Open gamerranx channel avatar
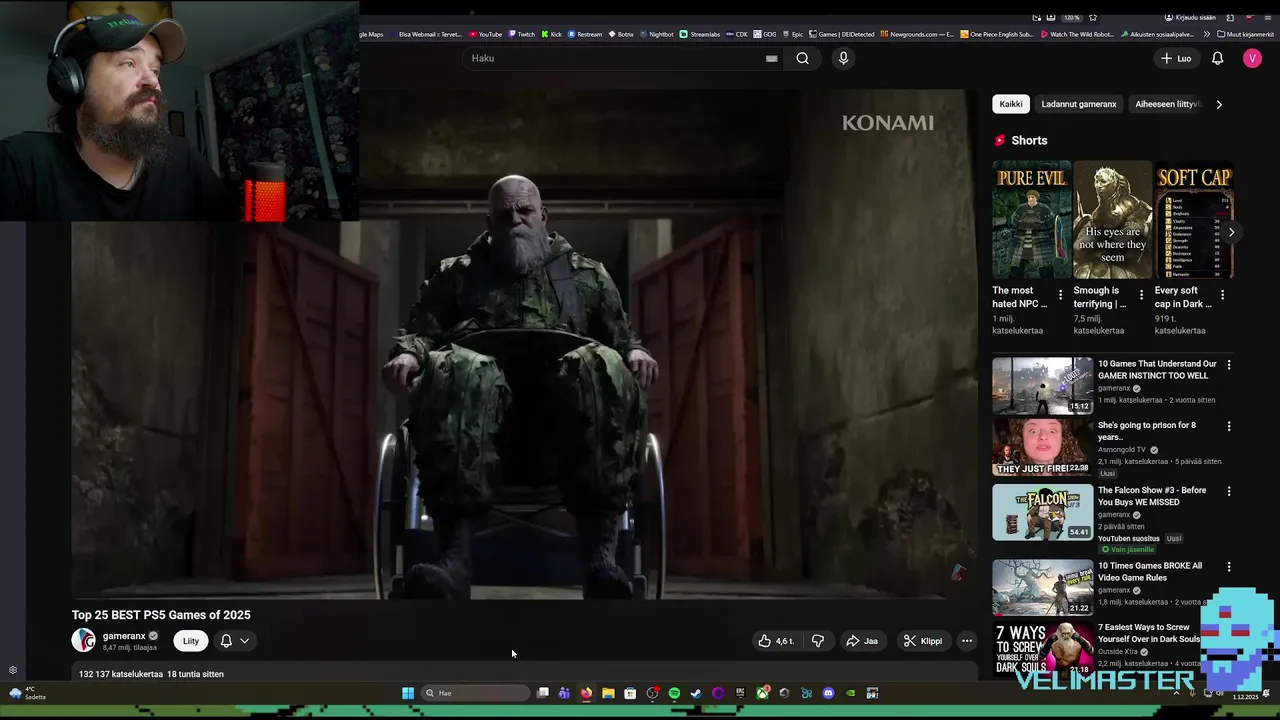This screenshot has height=720, width=1280. [x=84, y=640]
